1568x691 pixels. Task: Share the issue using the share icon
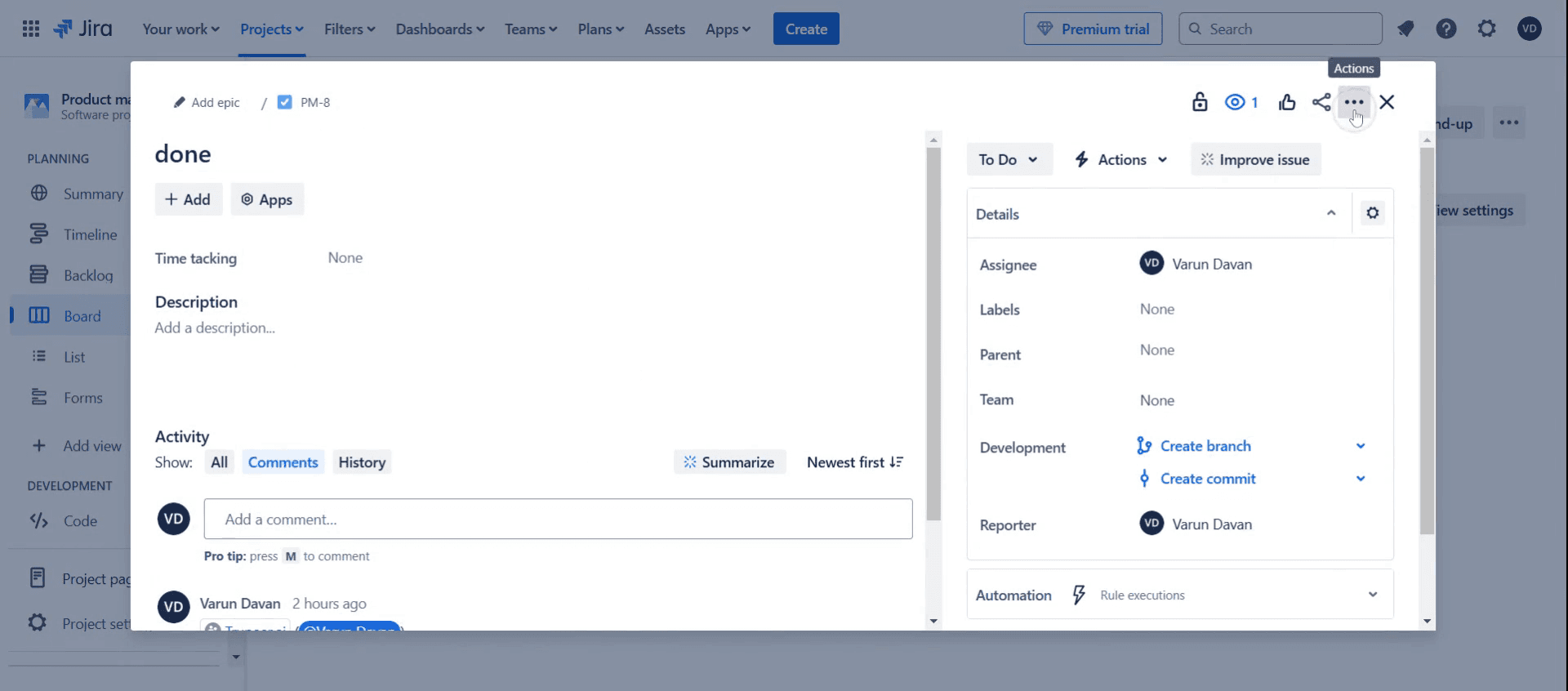click(x=1321, y=102)
